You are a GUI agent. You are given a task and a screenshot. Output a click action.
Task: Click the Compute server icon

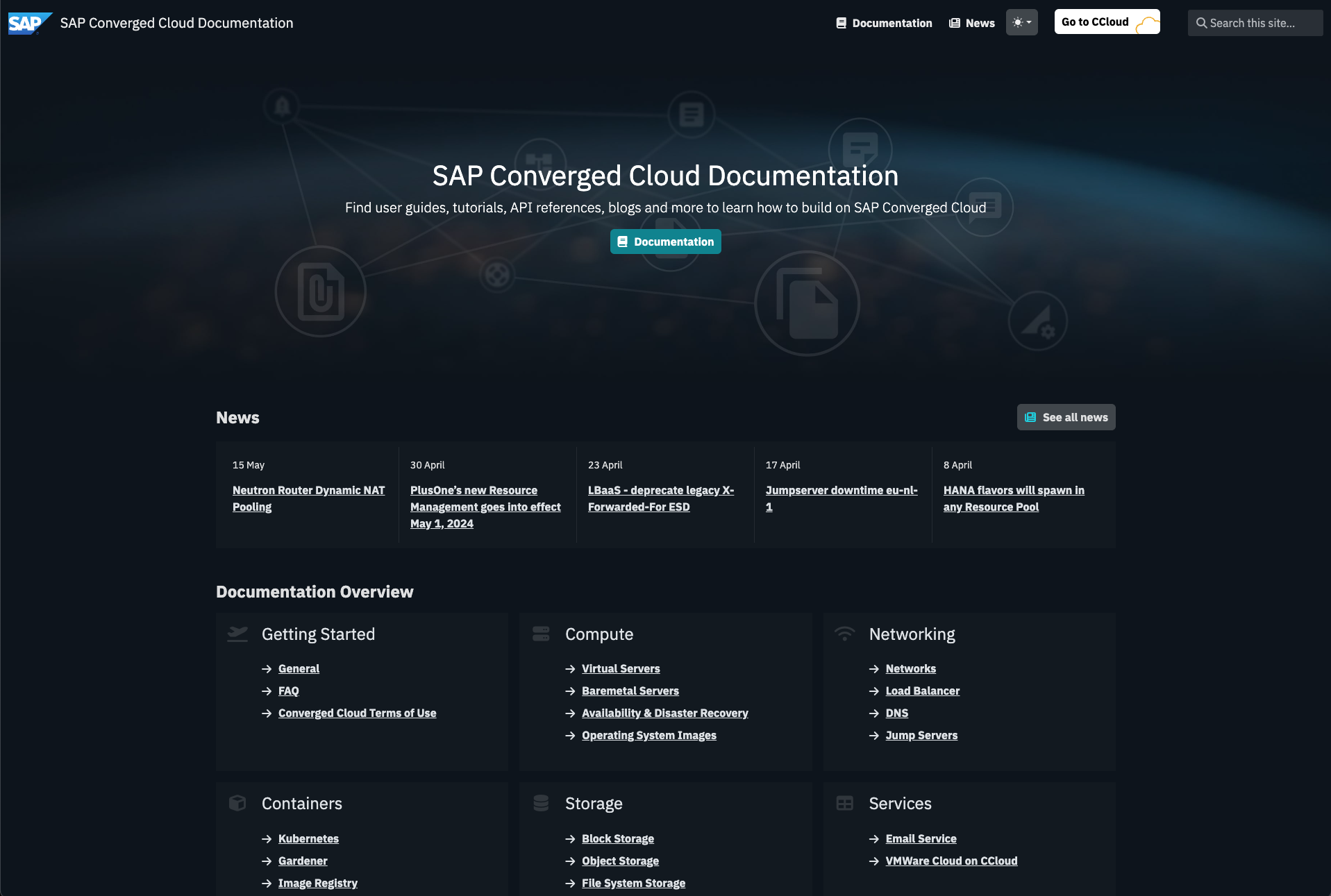point(541,634)
